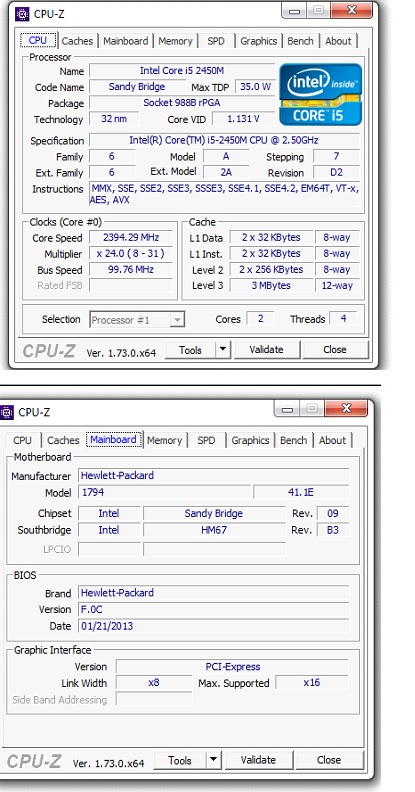Image resolution: width=415 pixels, height=792 pixels.
Task: Click Tools button in top CPU-Z window
Action: (190, 350)
